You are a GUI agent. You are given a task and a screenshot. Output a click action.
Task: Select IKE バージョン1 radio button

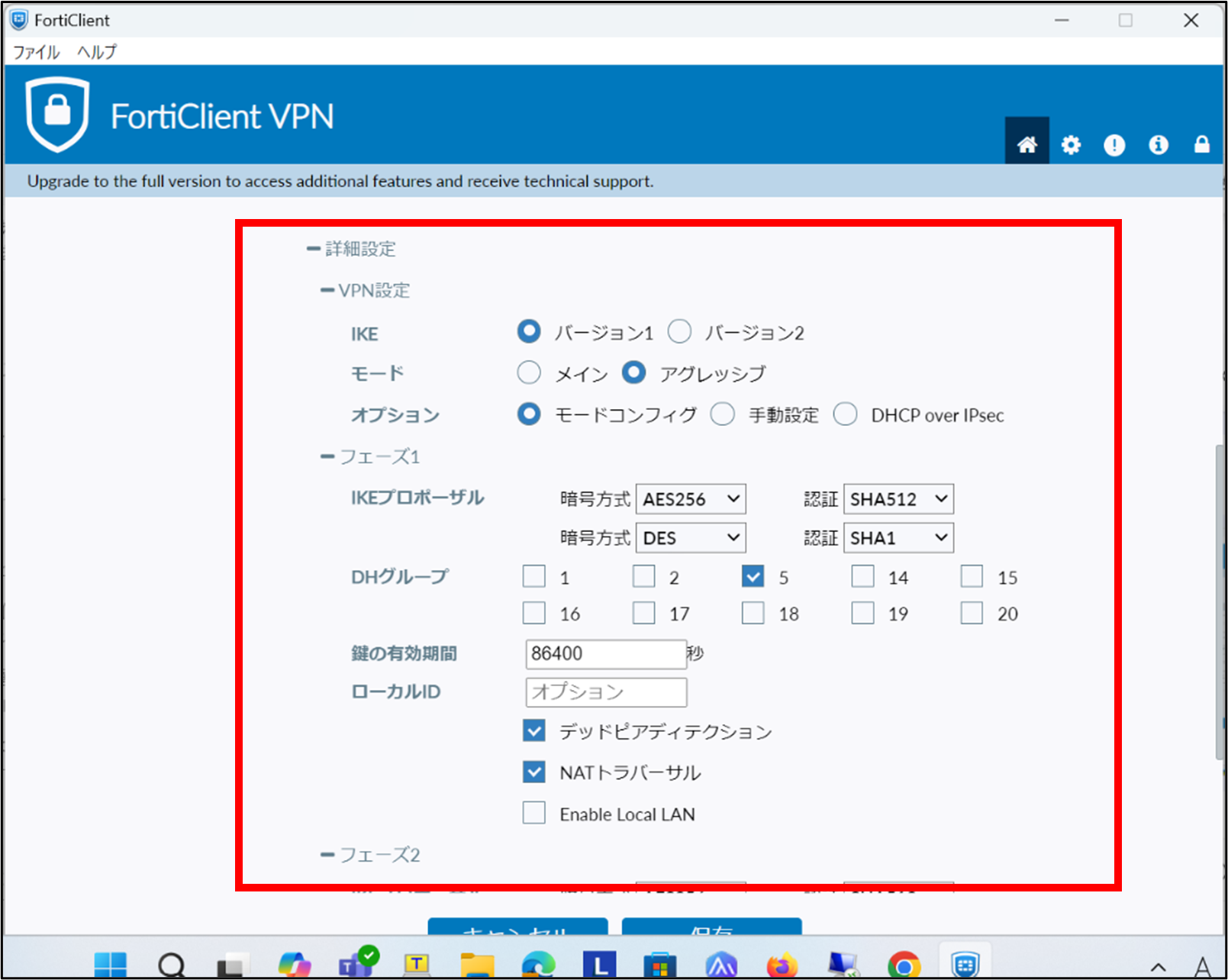pos(529,332)
